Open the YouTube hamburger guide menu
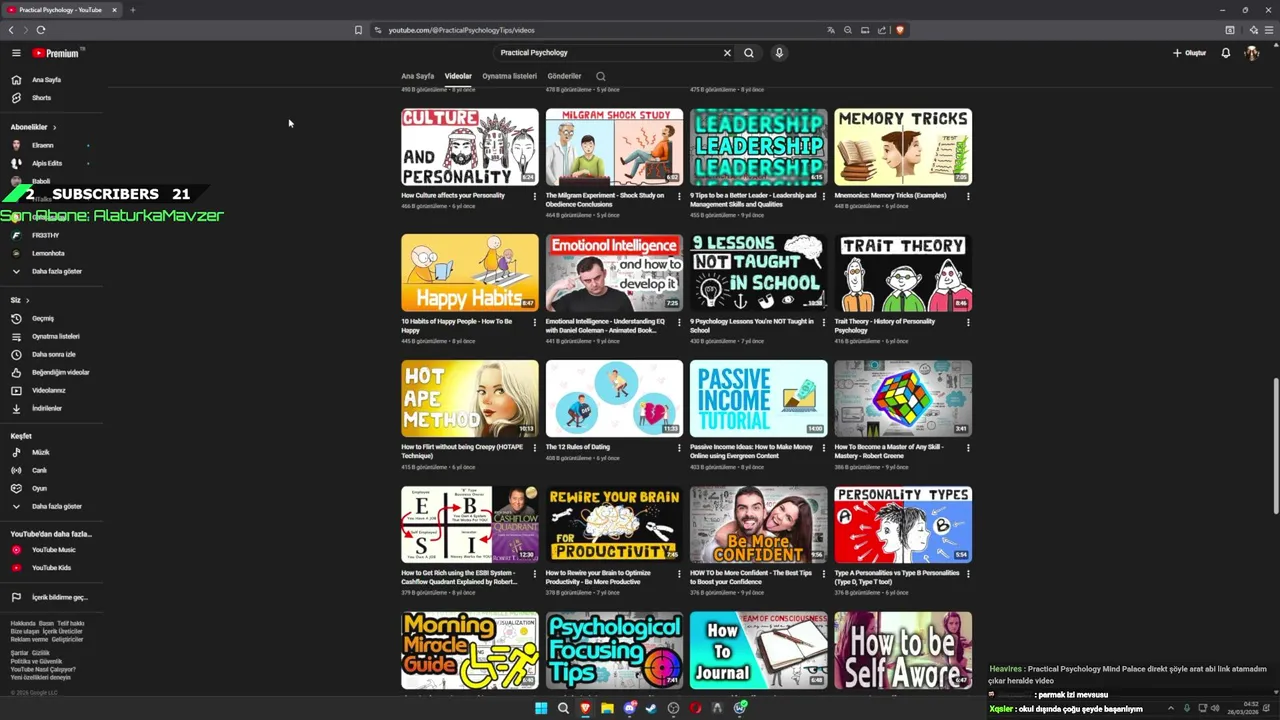 [16, 53]
